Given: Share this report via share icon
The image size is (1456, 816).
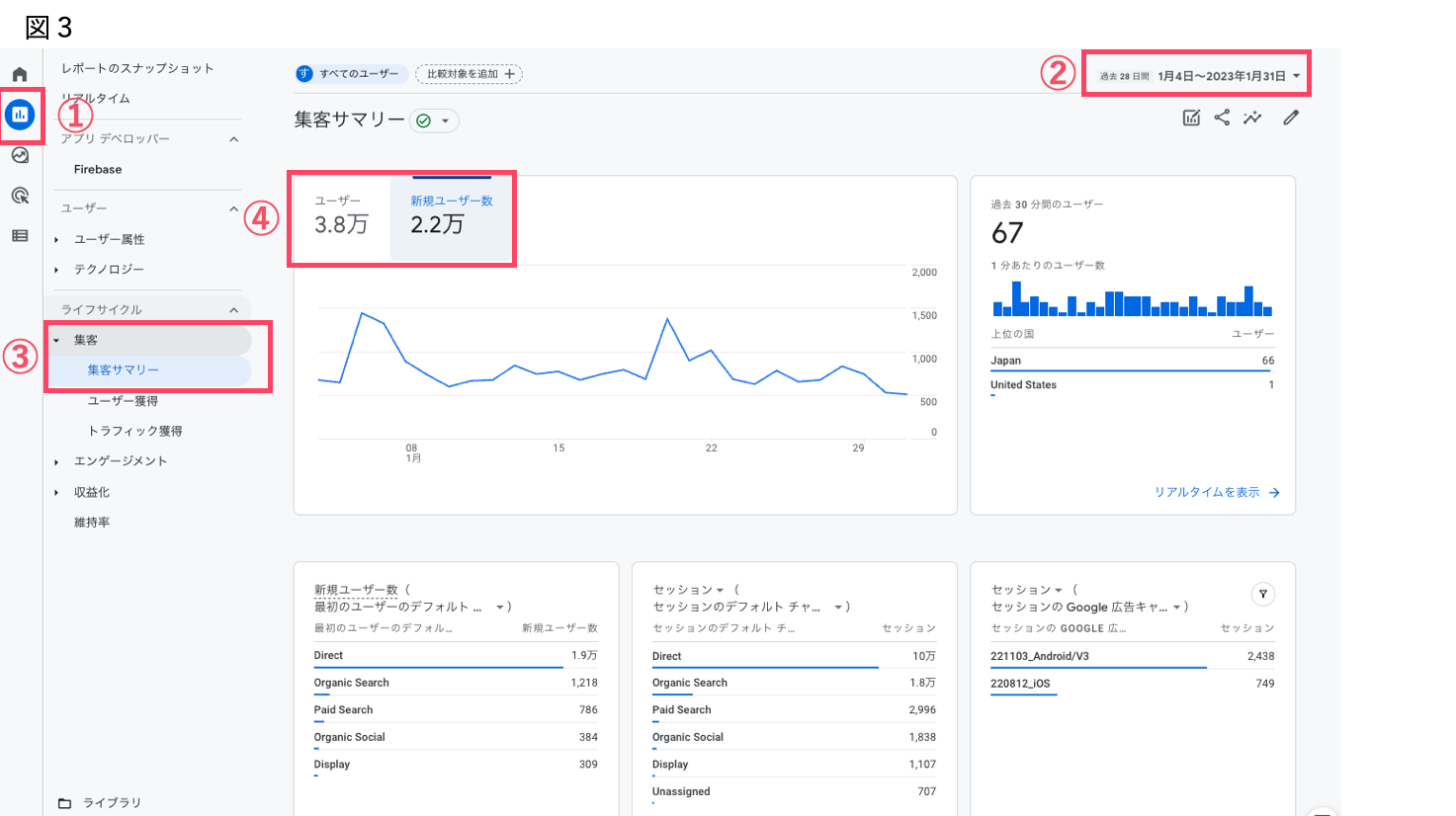Looking at the screenshot, I should tap(1222, 118).
